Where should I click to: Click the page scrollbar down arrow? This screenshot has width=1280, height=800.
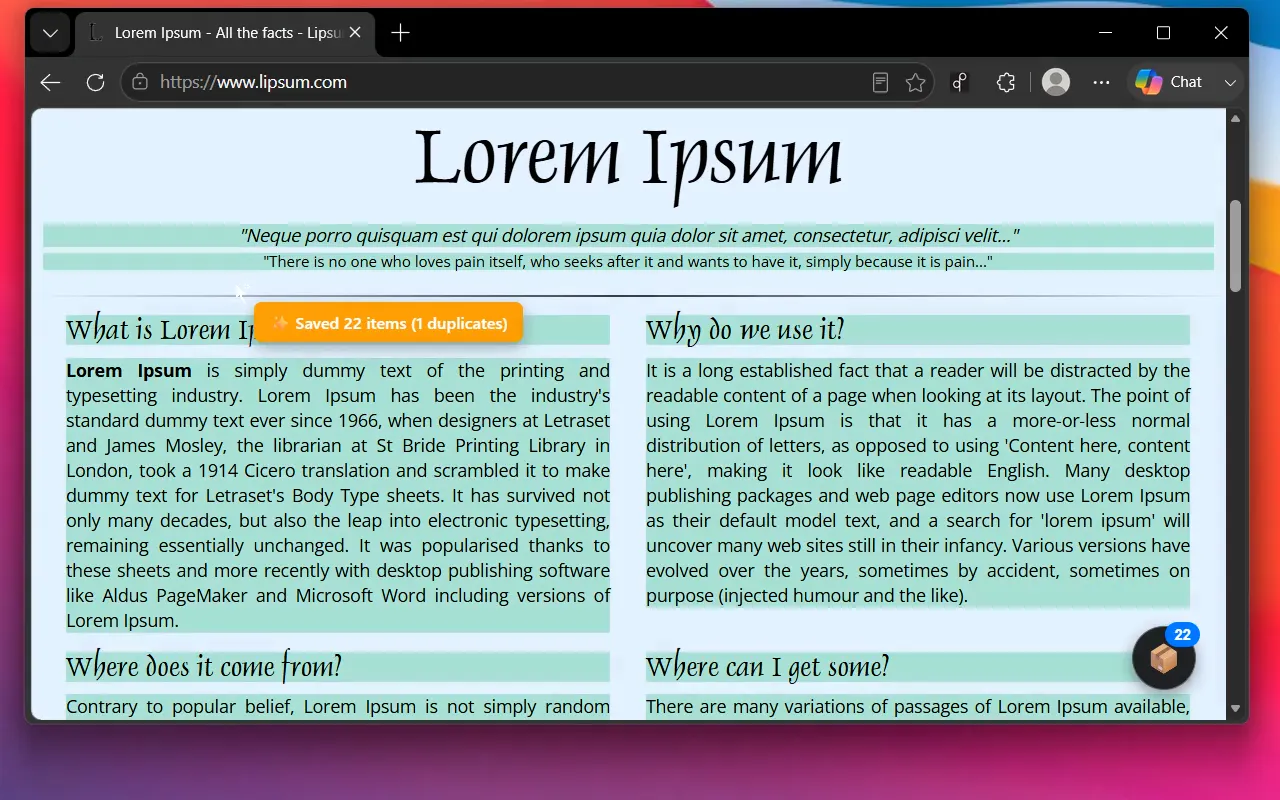(x=1235, y=708)
